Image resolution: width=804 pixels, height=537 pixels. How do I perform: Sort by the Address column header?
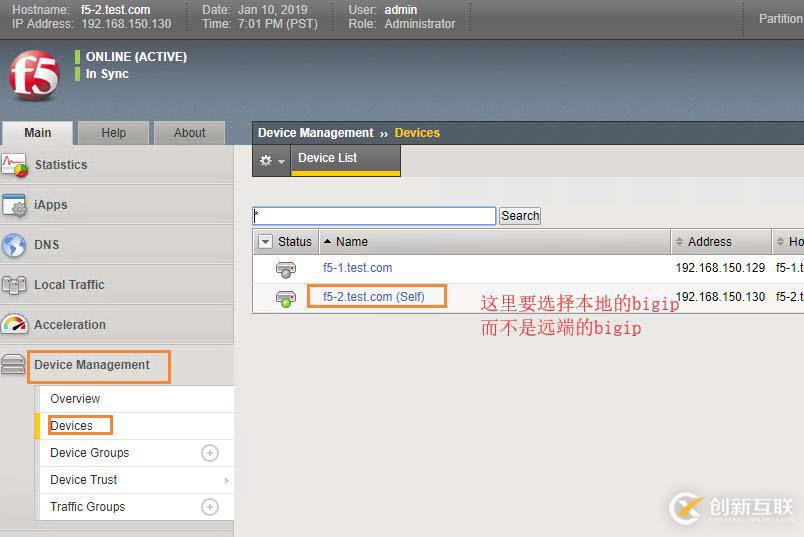(709, 242)
